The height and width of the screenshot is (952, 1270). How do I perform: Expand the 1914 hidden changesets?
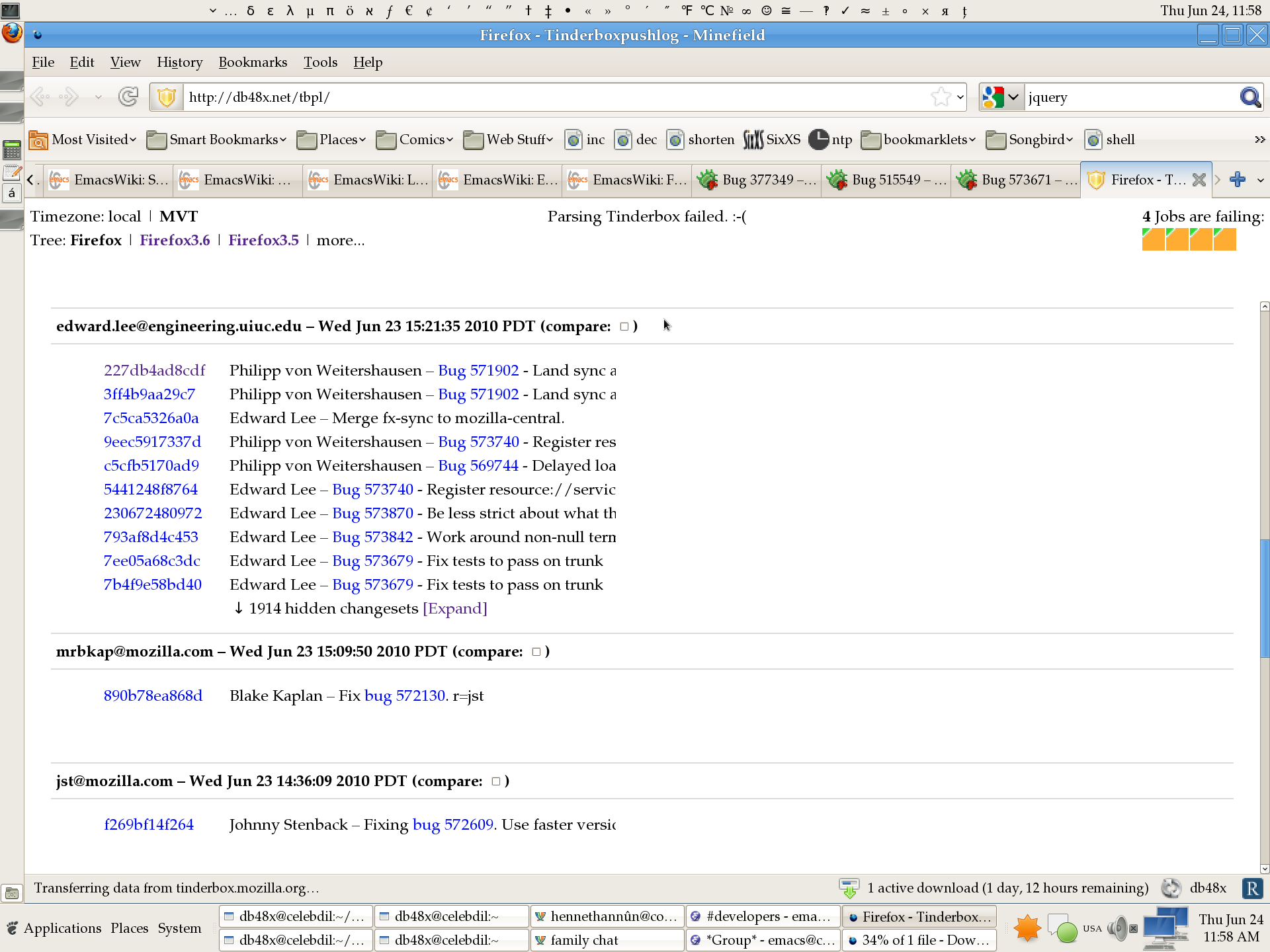click(455, 608)
